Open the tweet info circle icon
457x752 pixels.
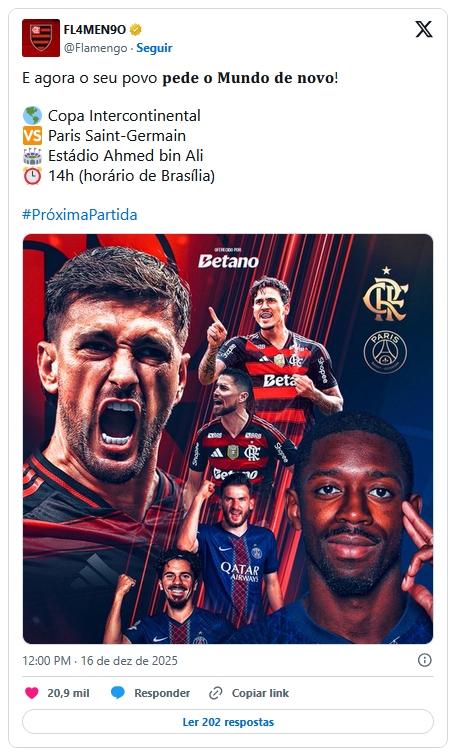coord(424,660)
